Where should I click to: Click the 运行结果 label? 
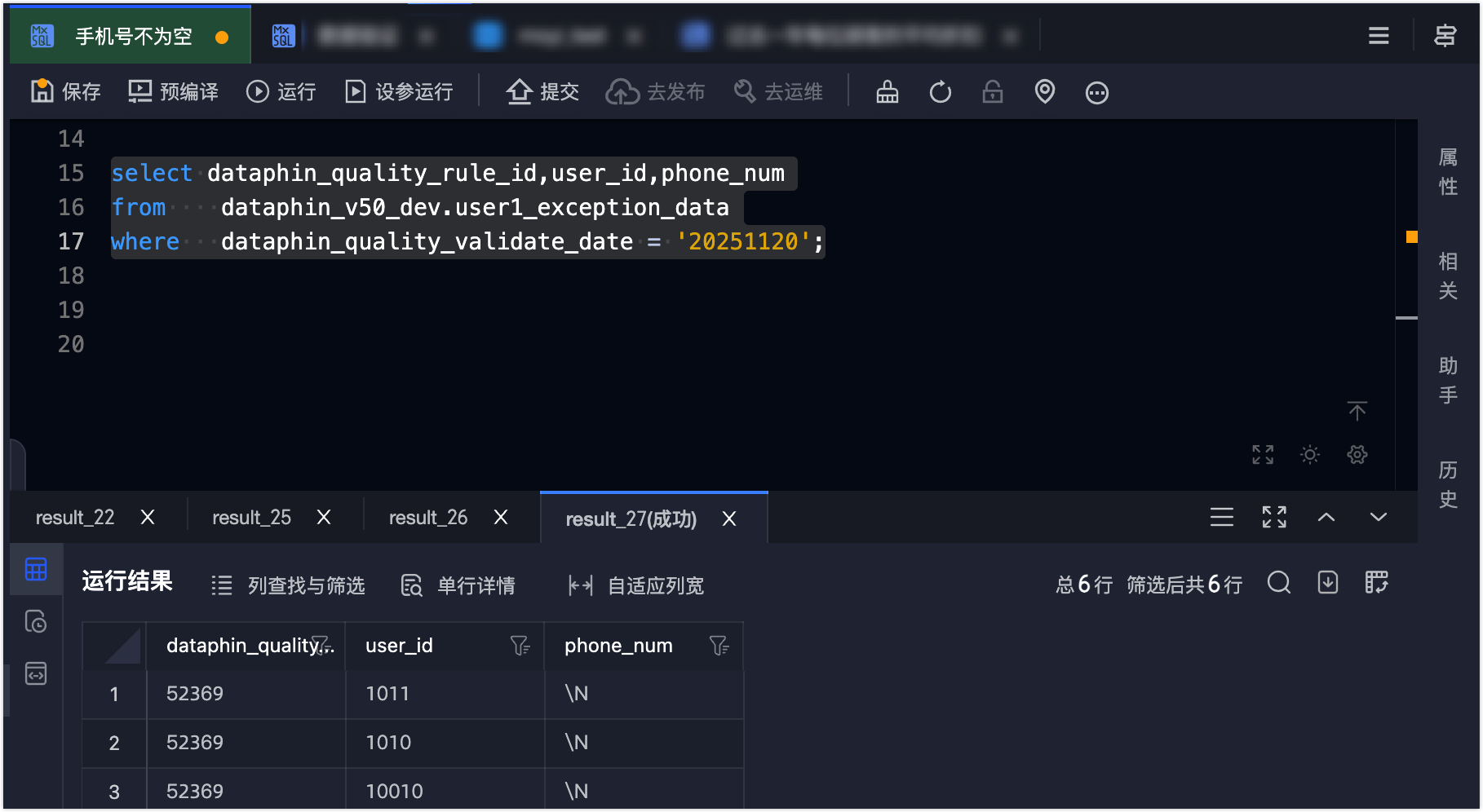[127, 581]
